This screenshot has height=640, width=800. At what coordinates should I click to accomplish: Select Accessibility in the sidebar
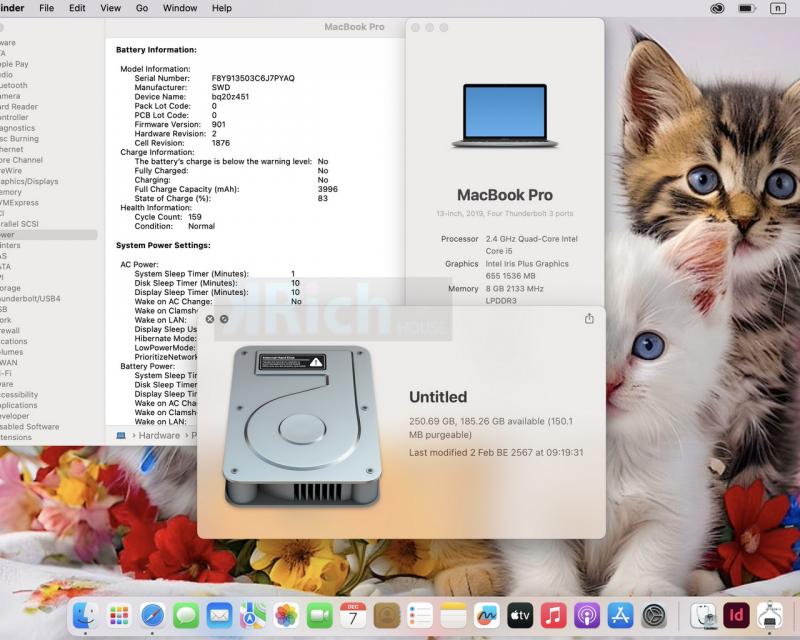[19, 395]
